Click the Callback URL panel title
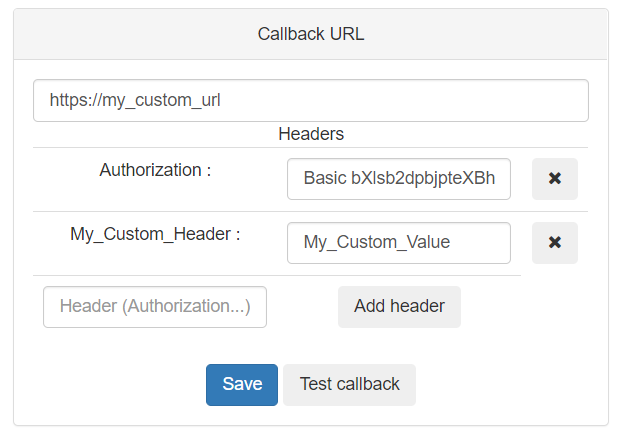 tap(310, 34)
